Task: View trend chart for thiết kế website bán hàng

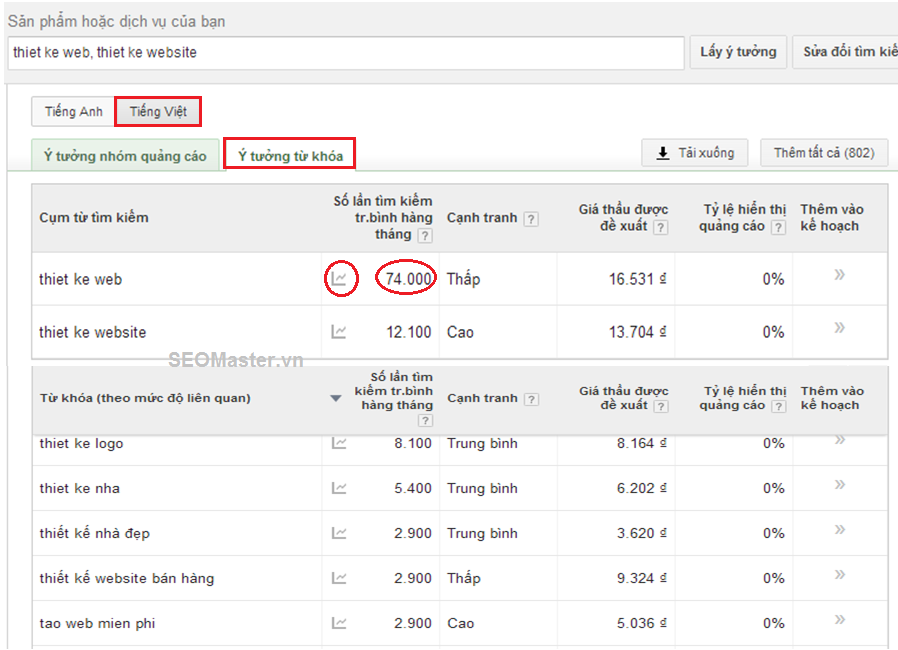Action: pyautogui.click(x=339, y=578)
